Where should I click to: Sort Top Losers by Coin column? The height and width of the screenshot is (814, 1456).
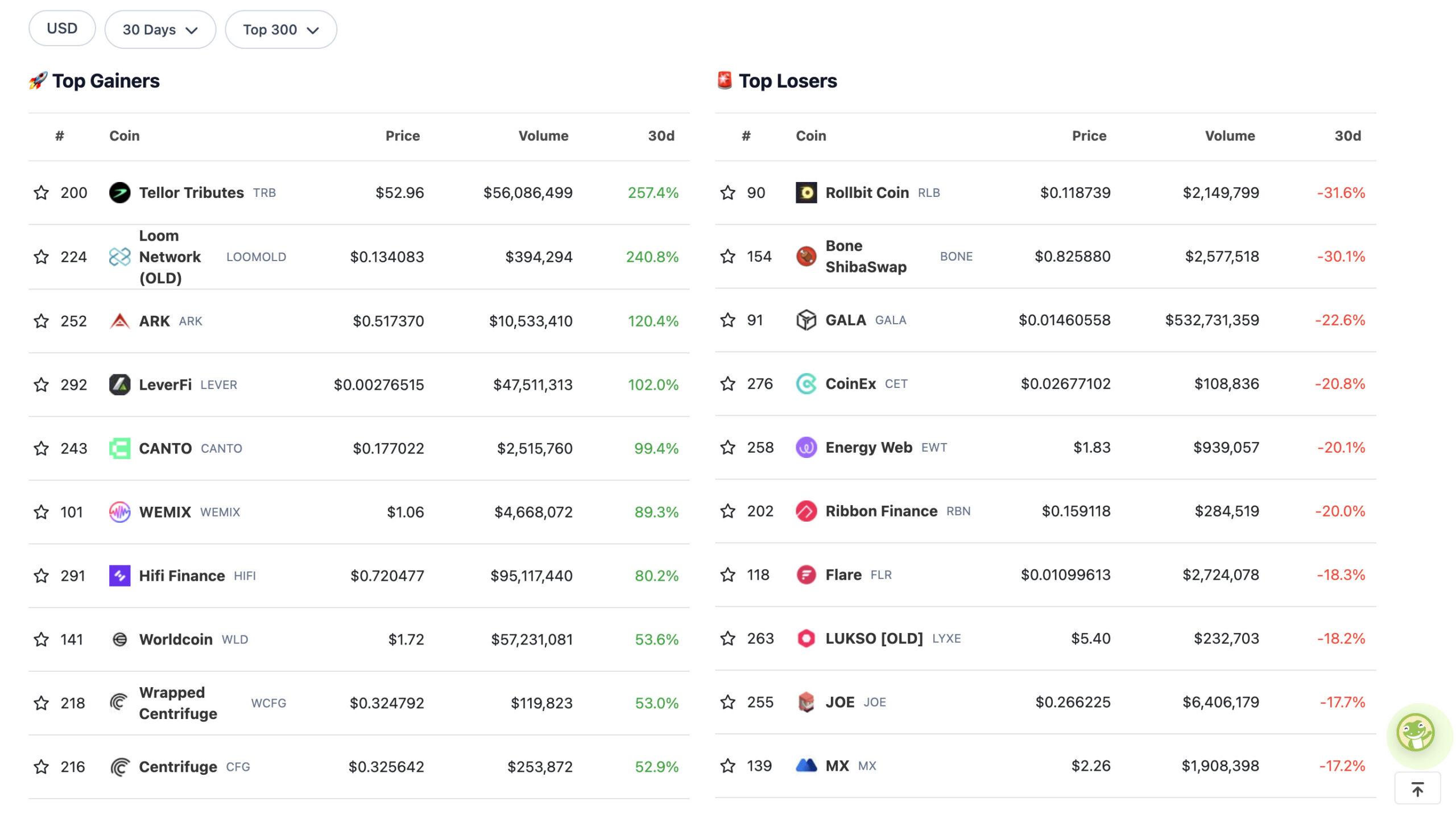(x=810, y=136)
